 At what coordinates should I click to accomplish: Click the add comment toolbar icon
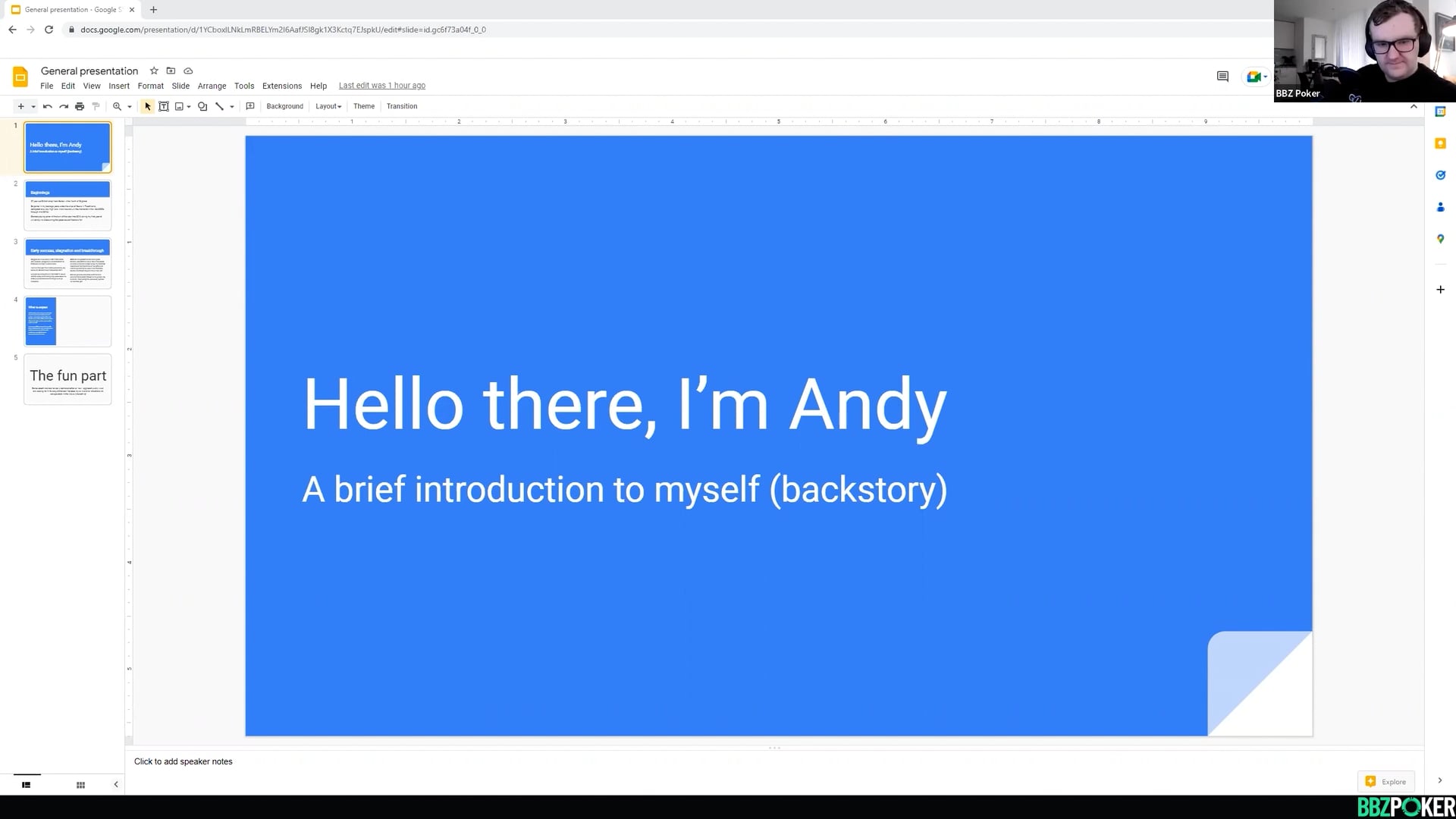pyautogui.click(x=250, y=106)
